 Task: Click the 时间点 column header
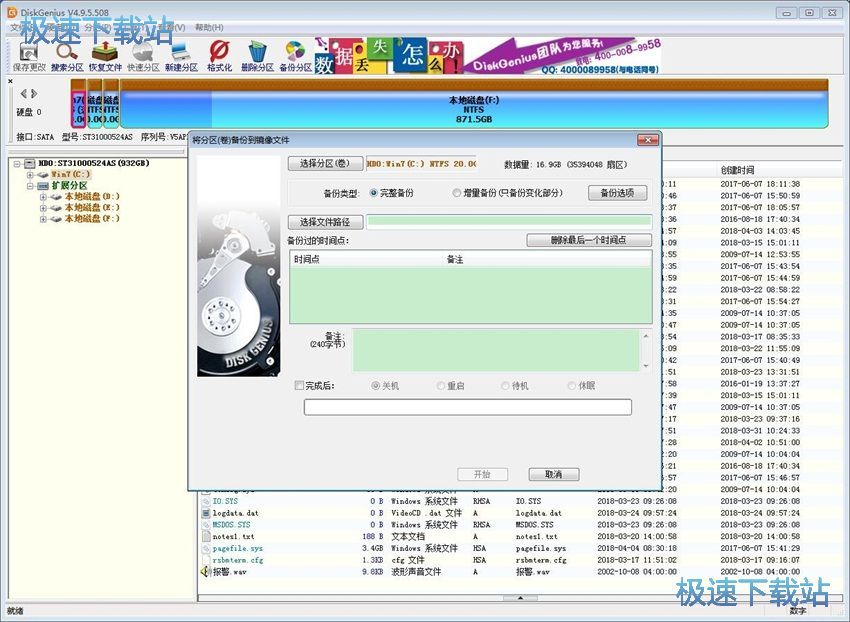click(368, 260)
